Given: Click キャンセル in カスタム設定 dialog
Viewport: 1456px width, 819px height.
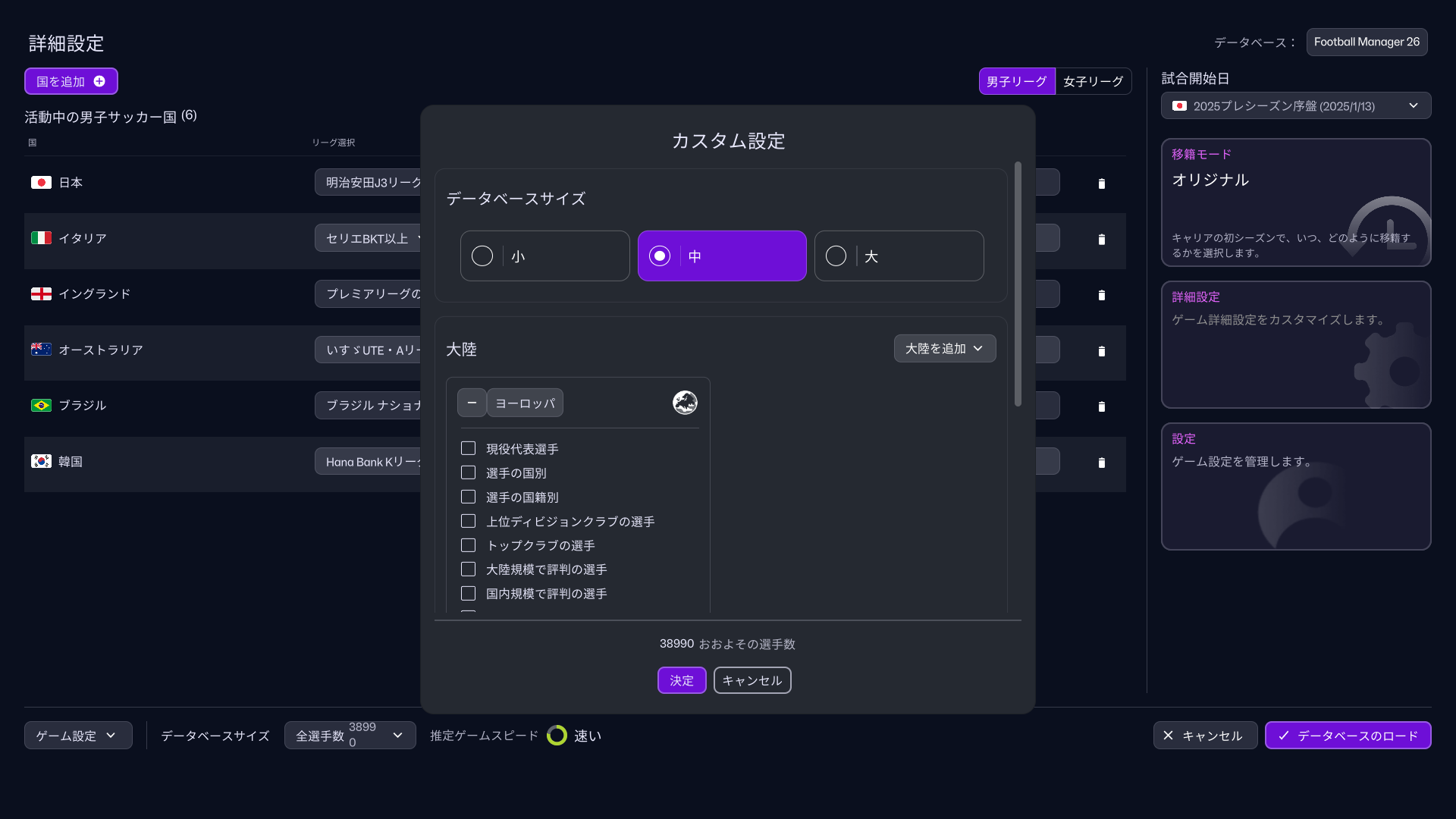Looking at the screenshot, I should (752, 680).
